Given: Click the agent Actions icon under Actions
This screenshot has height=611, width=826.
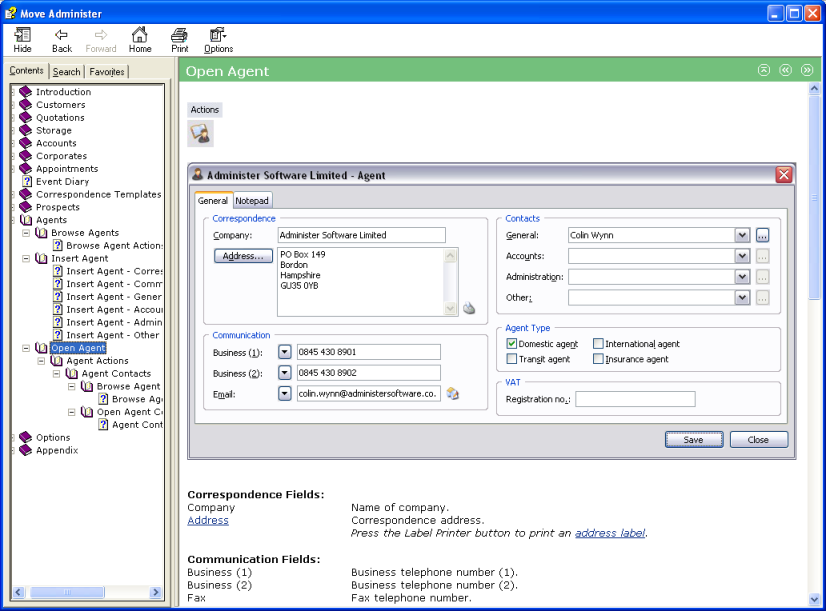Looking at the screenshot, I should tap(201, 134).
